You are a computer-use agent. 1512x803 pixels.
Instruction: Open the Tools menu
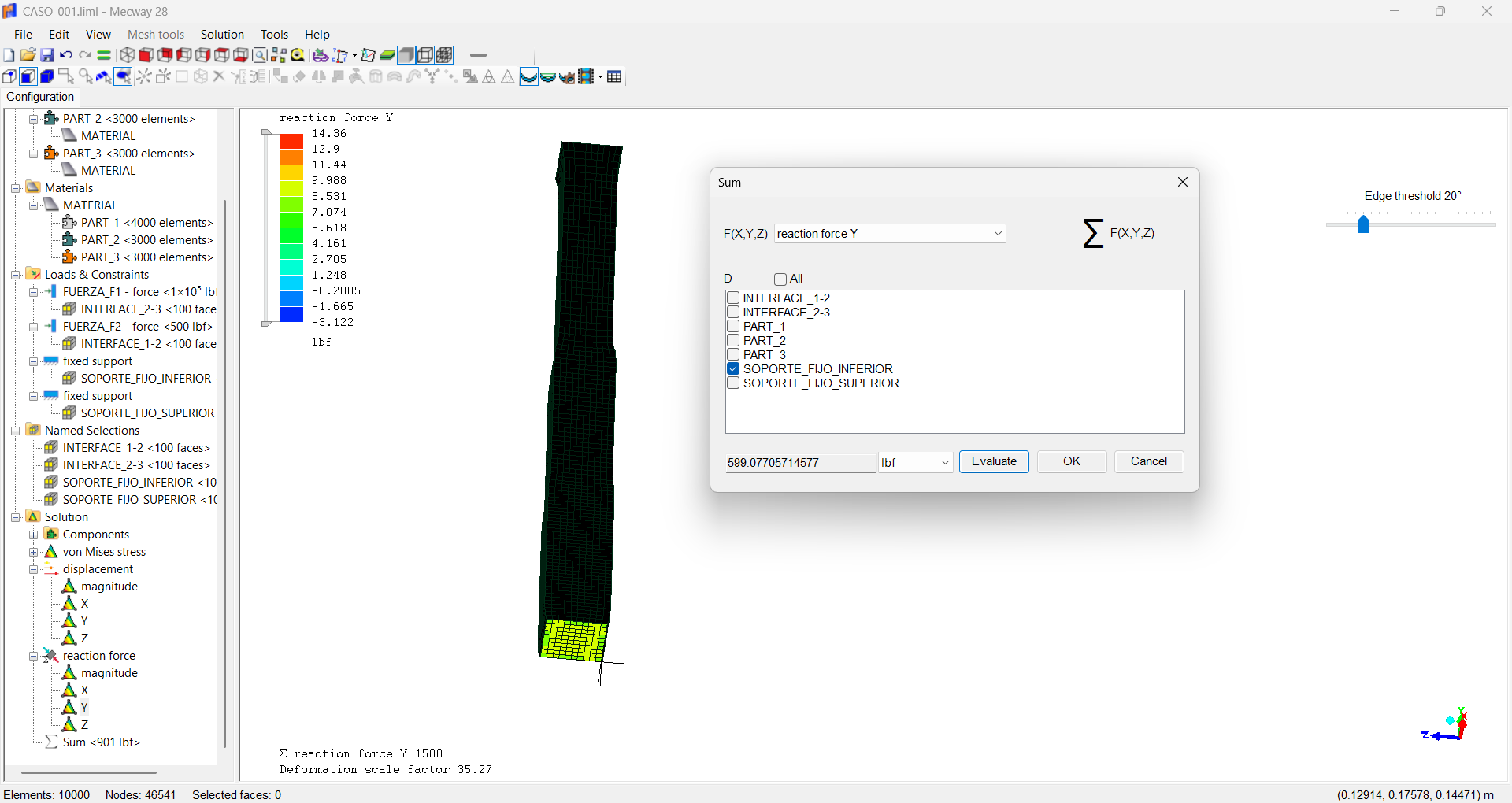click(274, 35)
